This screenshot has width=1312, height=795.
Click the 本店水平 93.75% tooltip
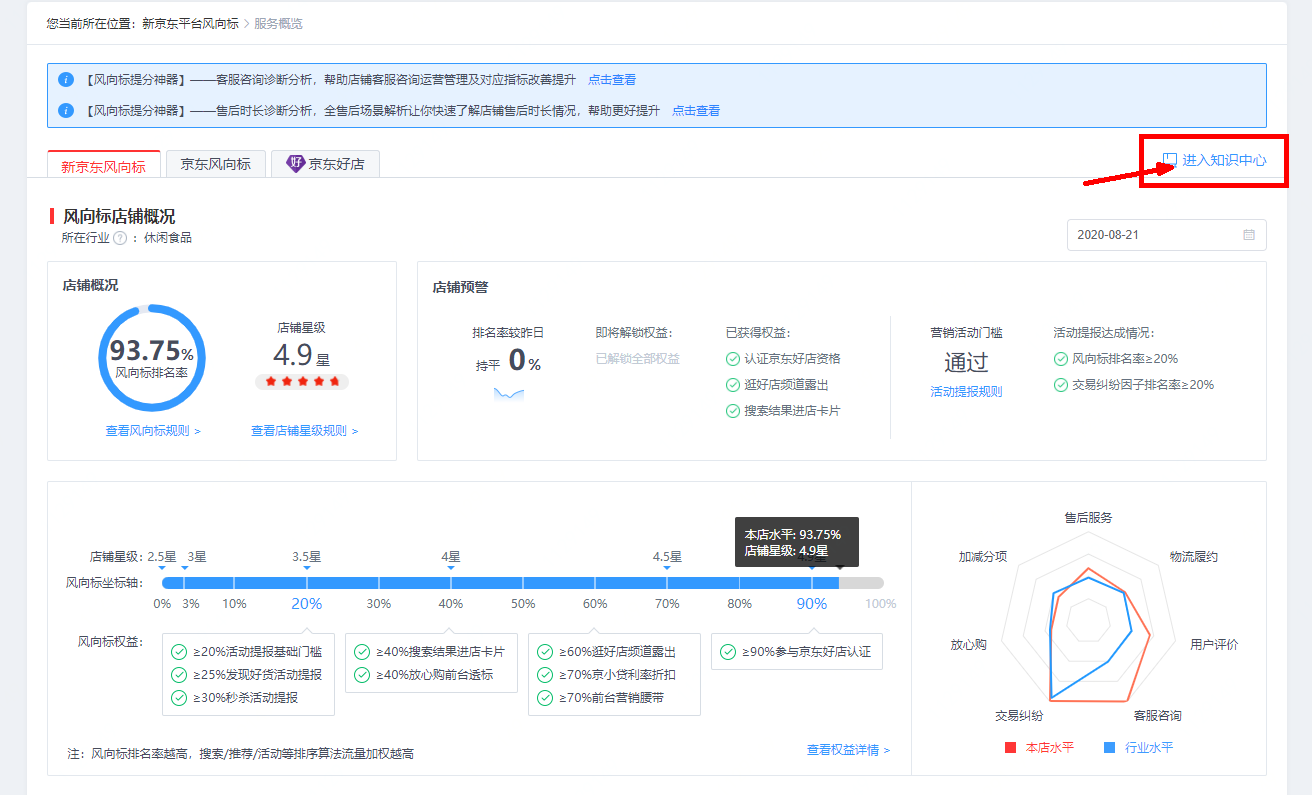click(x=797, y=542)
